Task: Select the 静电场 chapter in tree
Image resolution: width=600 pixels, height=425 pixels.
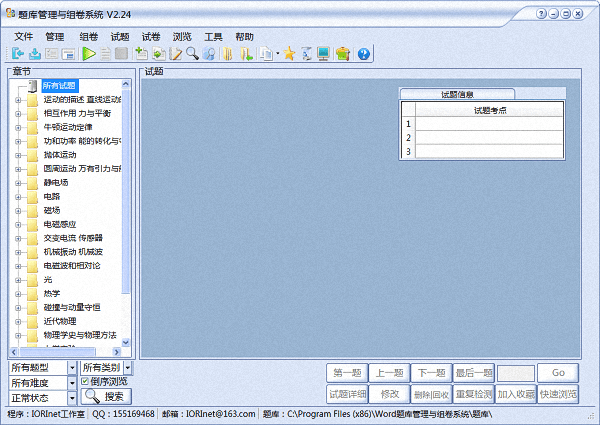Action: click(55, 183)
